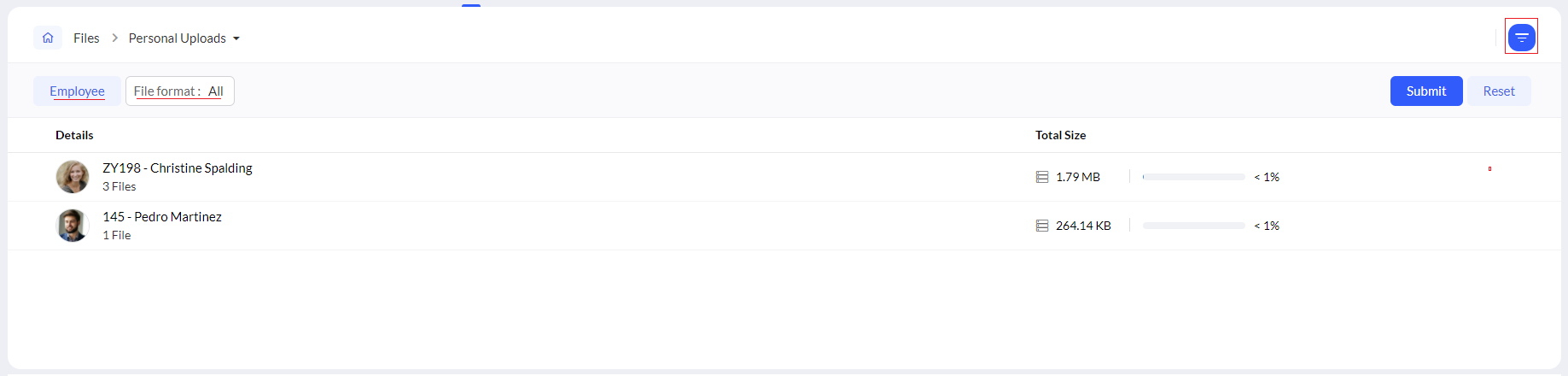Click the 3 Files label under Christine
The width and height of the screenshot is (1568, 376).
click(119, 186)
